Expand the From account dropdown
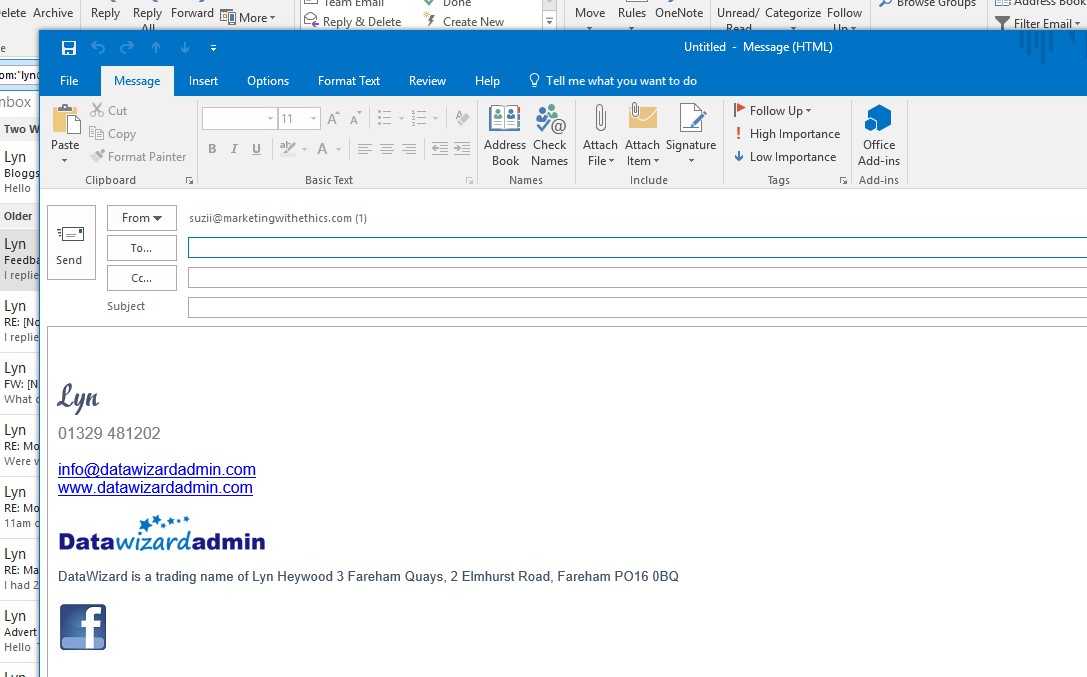This screenshot has width=1087, height=677. [x=142, y=218]
